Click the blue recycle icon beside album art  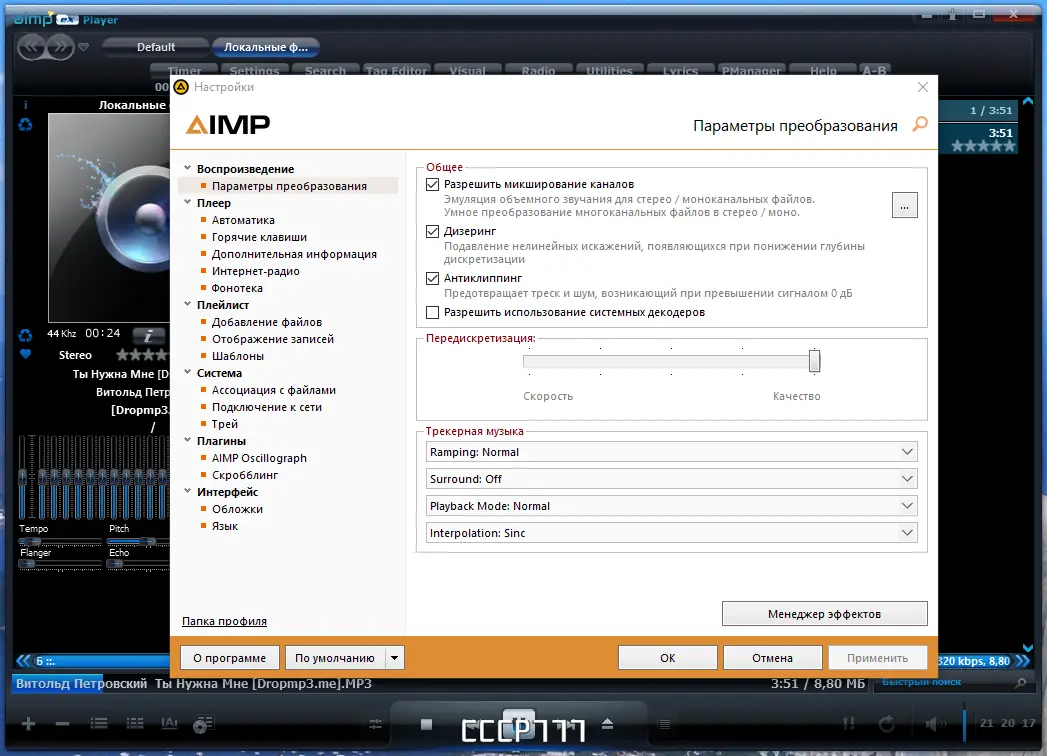25,125
